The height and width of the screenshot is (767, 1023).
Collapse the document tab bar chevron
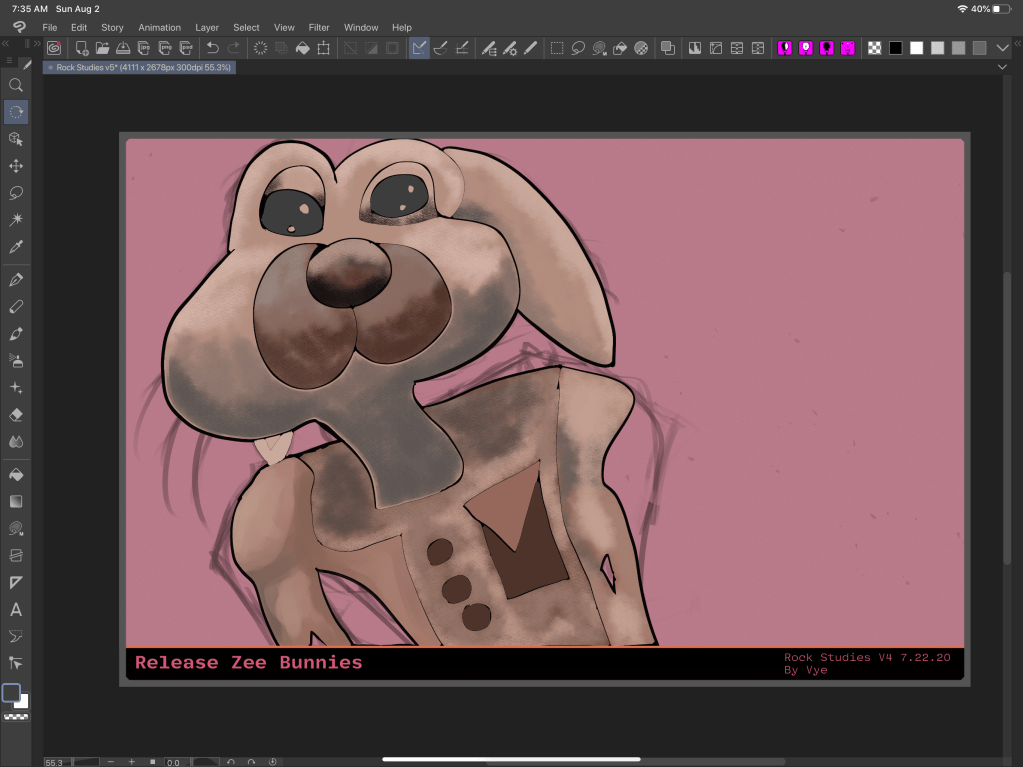1002,66
